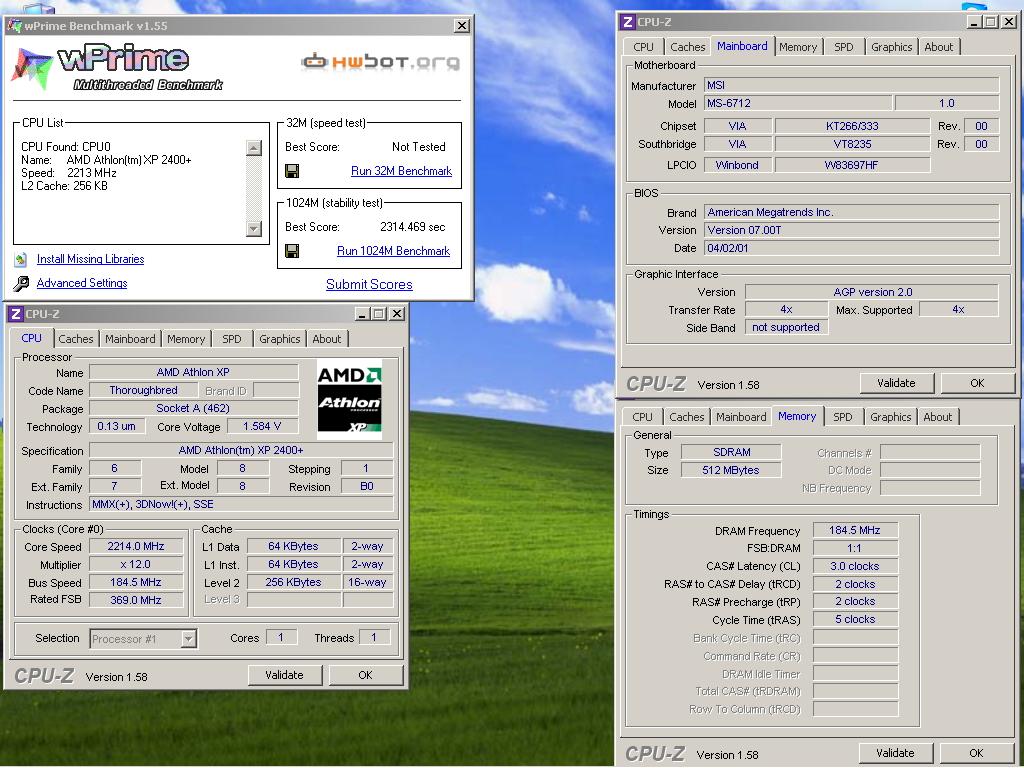The image size is (1024, 768).
Task: Open the Graphics tab in Memory window
Action: click(890, 417)
